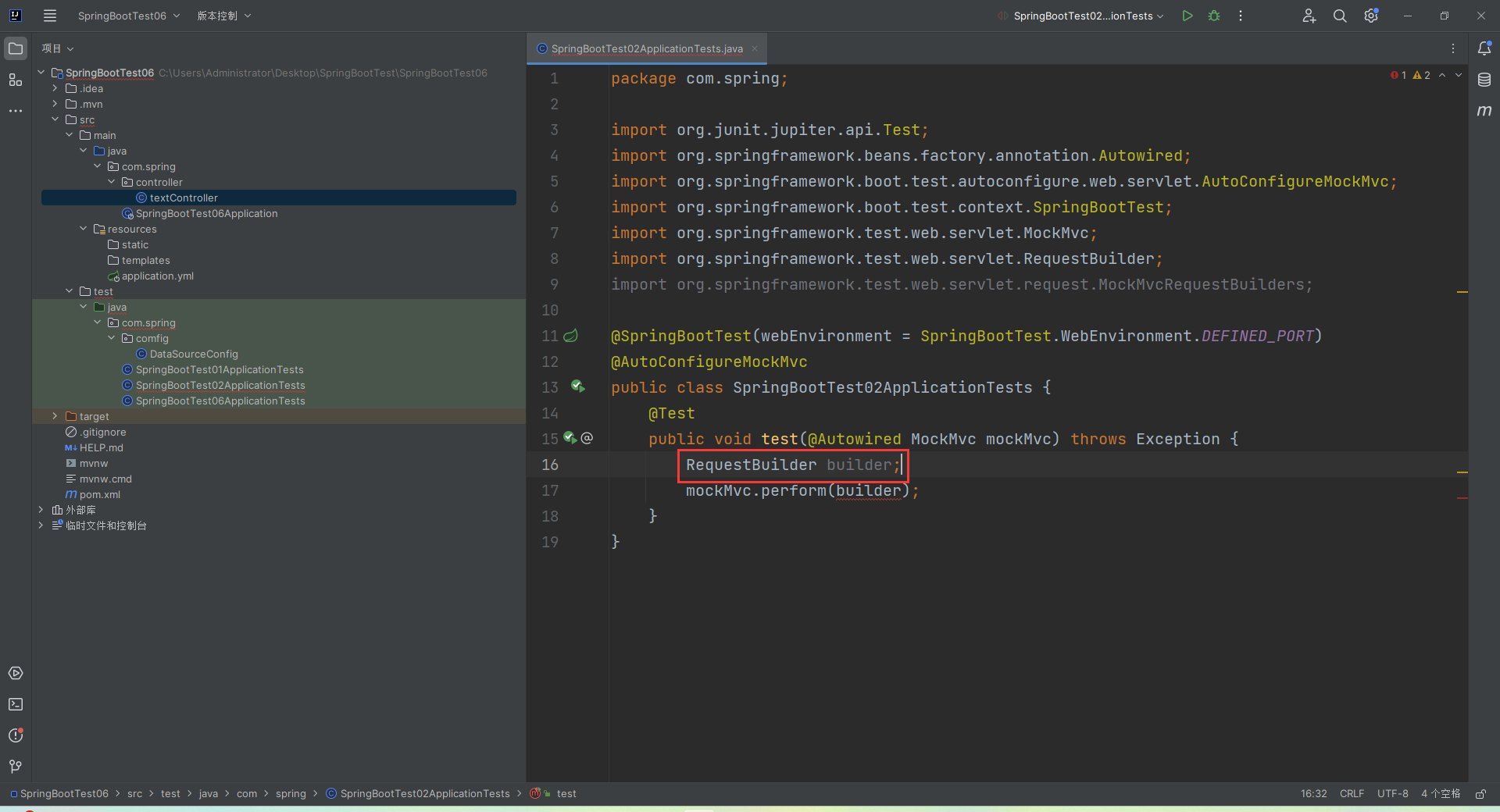Open the Problems tool window

16,735
